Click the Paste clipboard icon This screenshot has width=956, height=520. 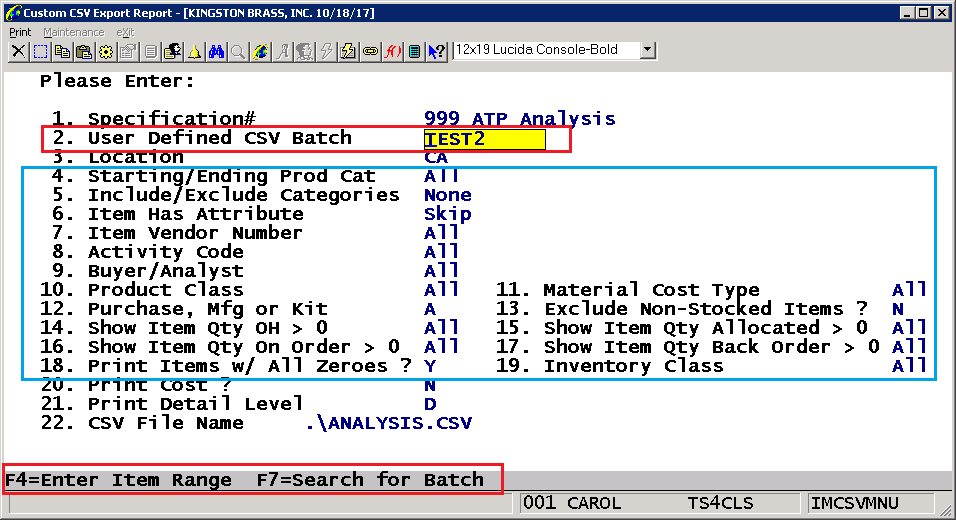pyautogui.click(x=84, y=51)
